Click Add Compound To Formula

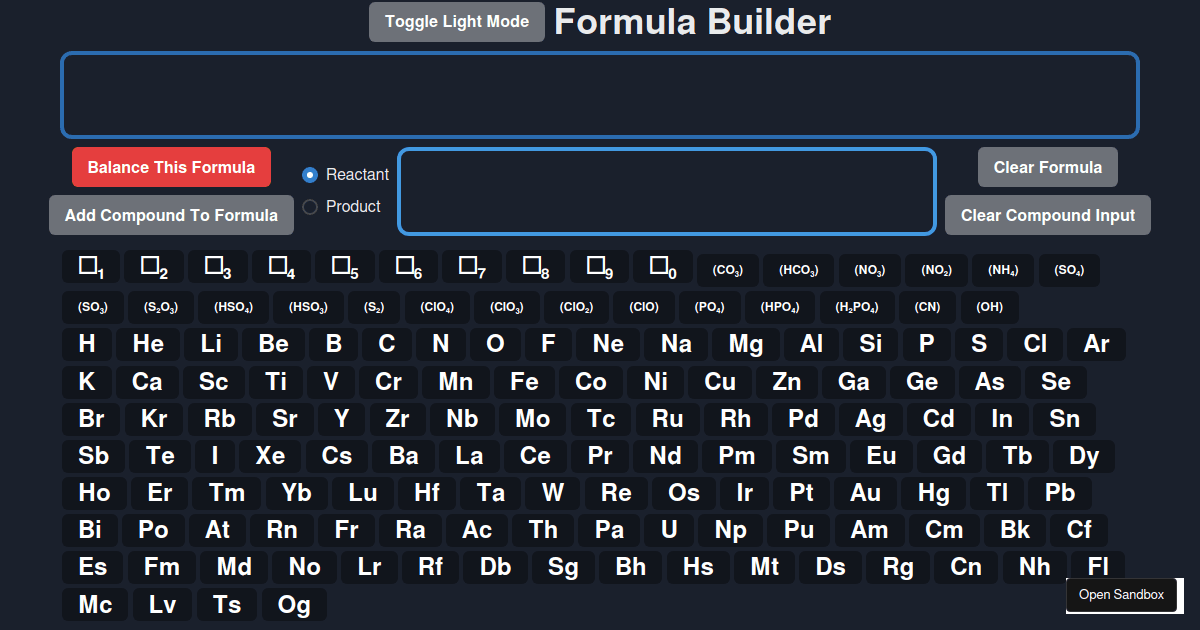tap(171, 215)
